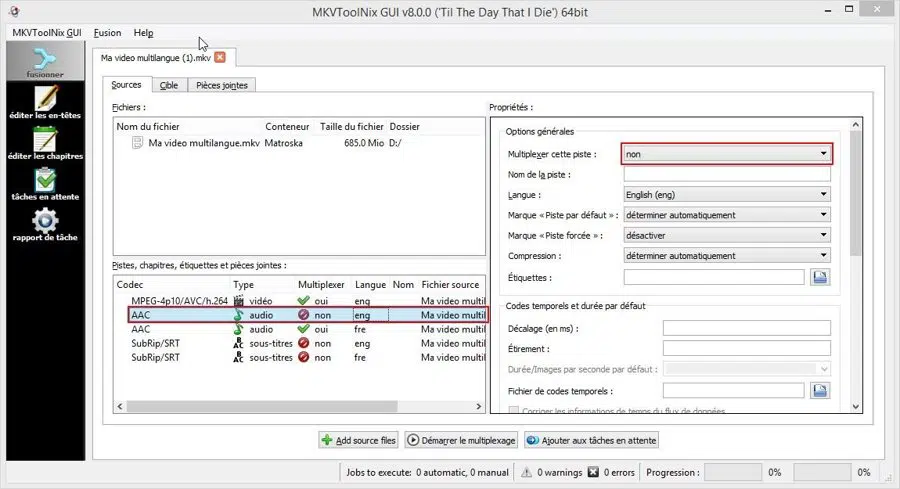900x489 pixels.
Task: Click audio note icon of the fre AAC track
Action: point(239,329)
